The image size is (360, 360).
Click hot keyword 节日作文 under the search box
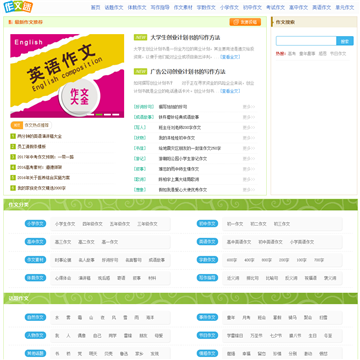pyautogui.click(x=338, y=53)
